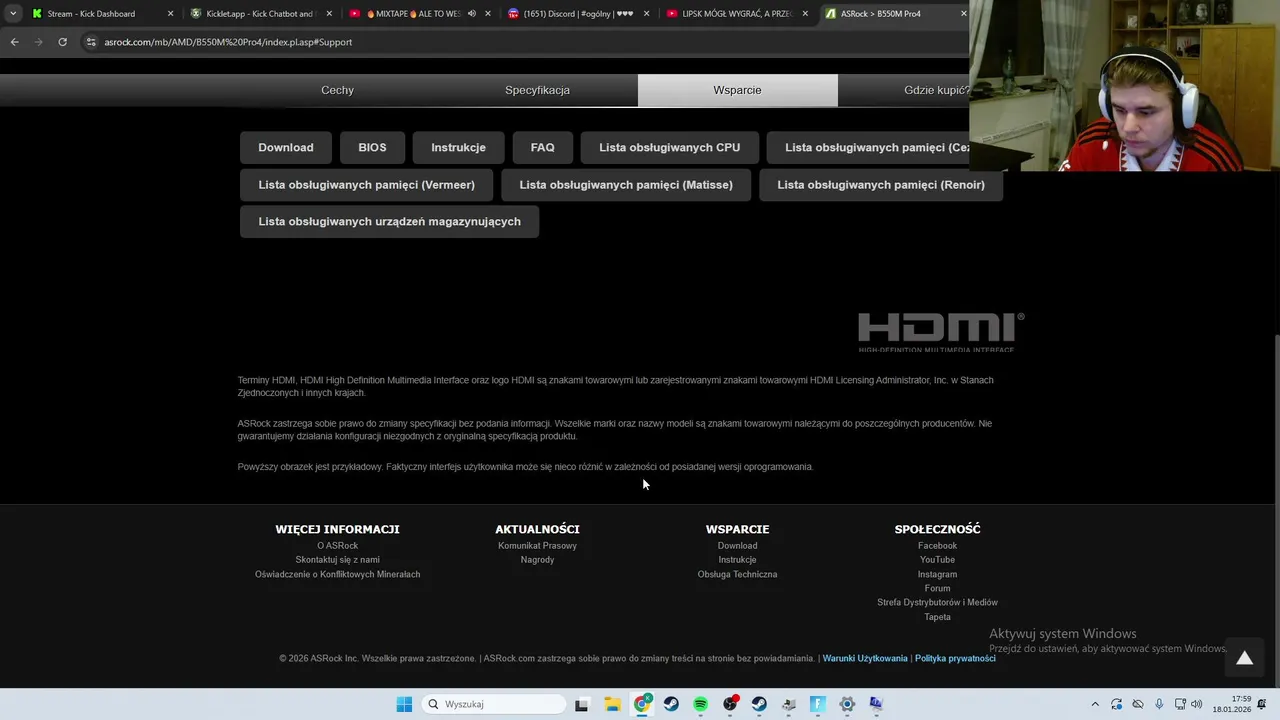Open the Settings gear taskbar icon
This screenshot has height=720, width=1280.
[x=847, y=704]
